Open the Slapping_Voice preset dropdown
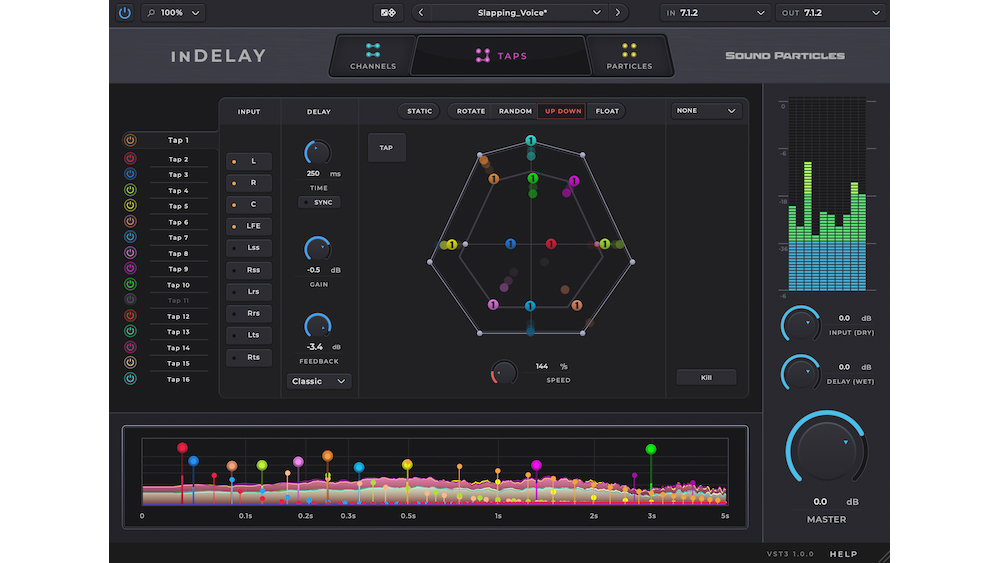Viewport: 1000px width, 563px height. pyautogui.click(x=520, y=13)
